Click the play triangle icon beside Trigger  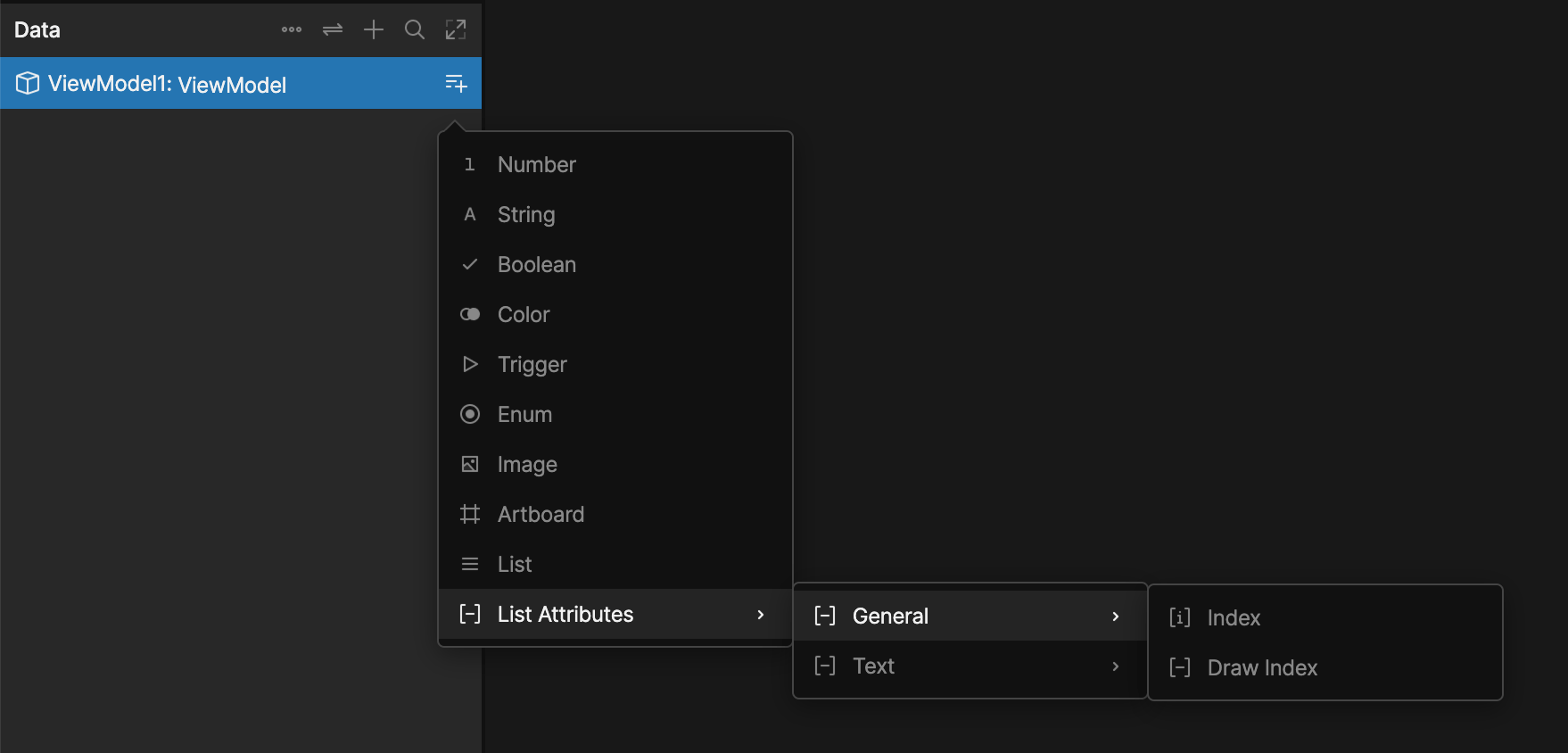tap(470, 364)
